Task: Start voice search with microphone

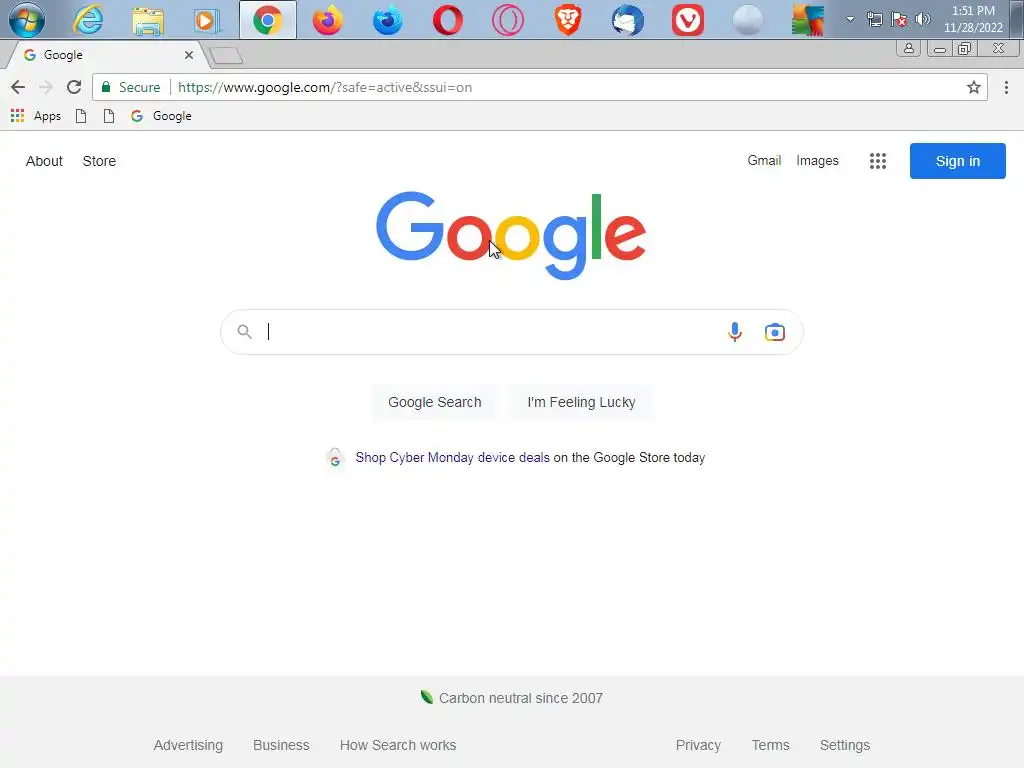Action: pyautogui.click(x=735, y=332)
